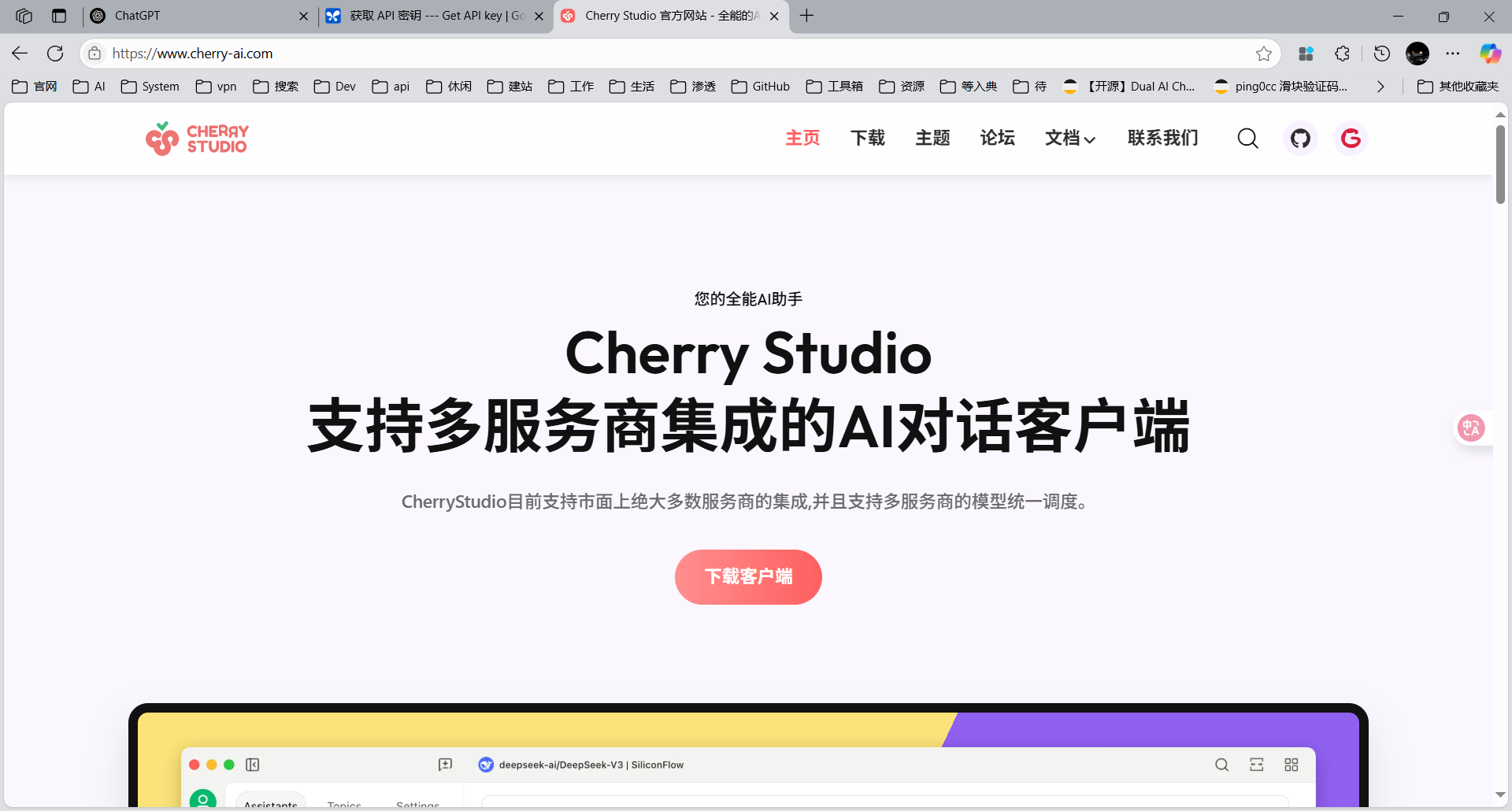Viewport: 1512px width, 811px height.
Task: Open the vpn bookmarks folder
Action: (x=217, y=87)
